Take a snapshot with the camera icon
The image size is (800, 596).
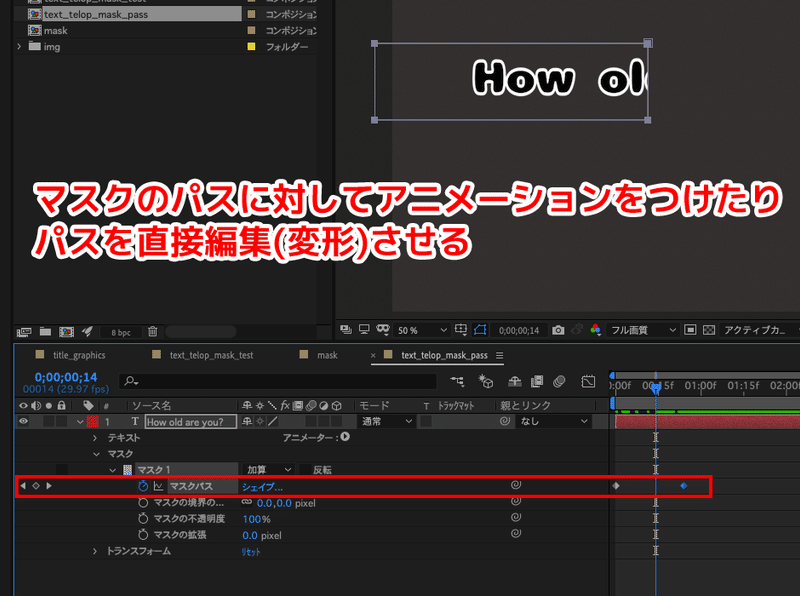[558, 330]
